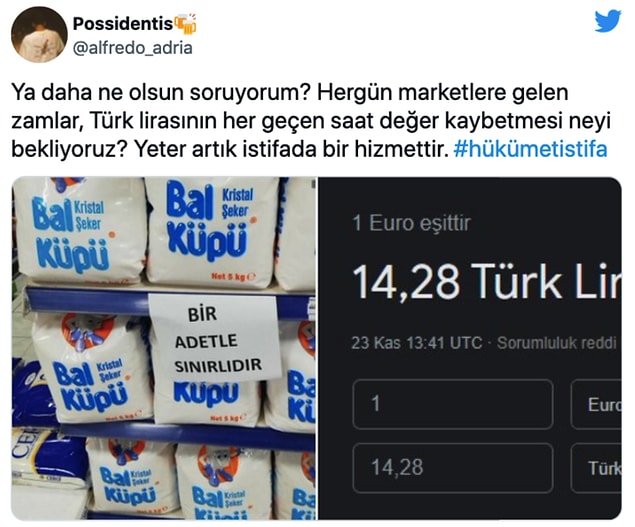Expand the Euro currency dropdown
This screenshot has height=527, width=635.
click(x=596, y=404)
